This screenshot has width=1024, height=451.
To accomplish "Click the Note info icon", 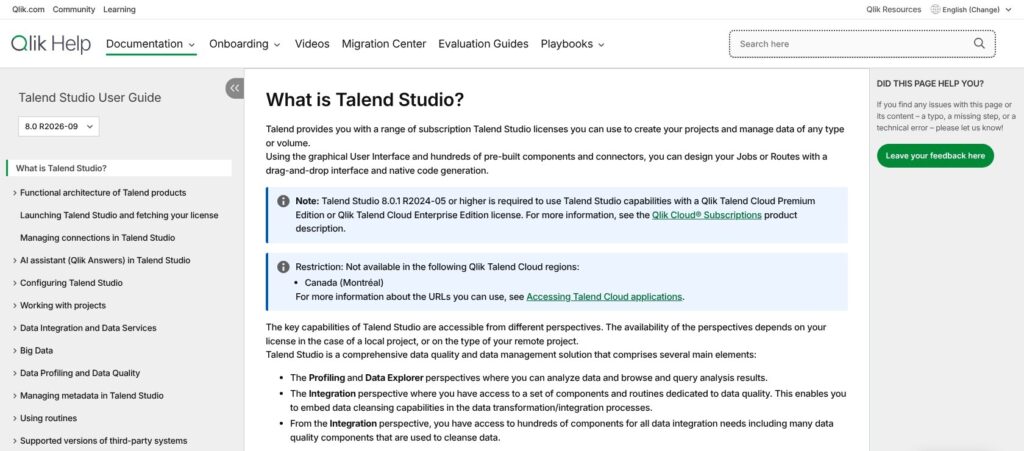I will pos(283,201).
